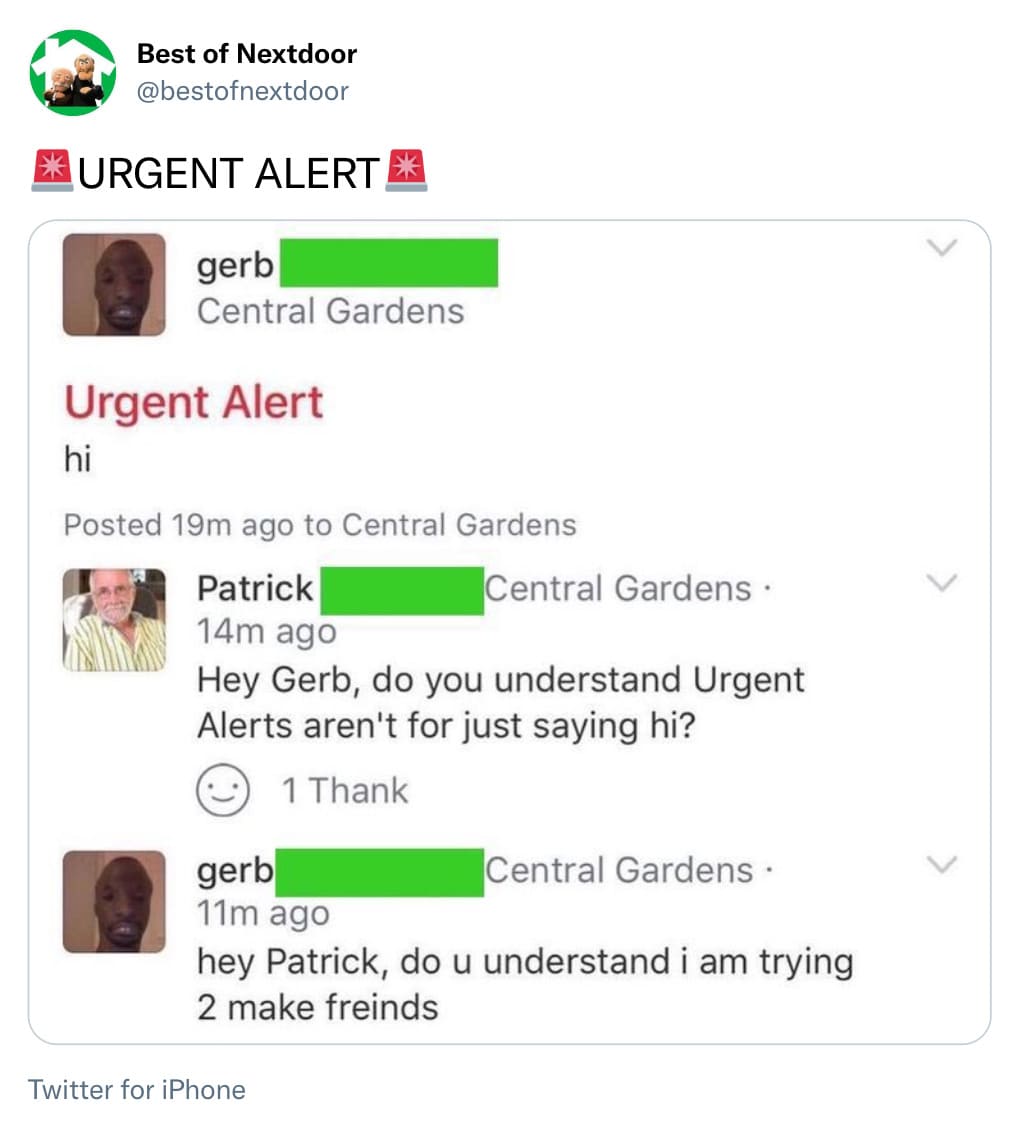Click the Posted 19m ago to Central Gardens line
Image resolution: width=1019 pixels, height=1137 pixels.
pyautogui.click(x=320, y=525)
